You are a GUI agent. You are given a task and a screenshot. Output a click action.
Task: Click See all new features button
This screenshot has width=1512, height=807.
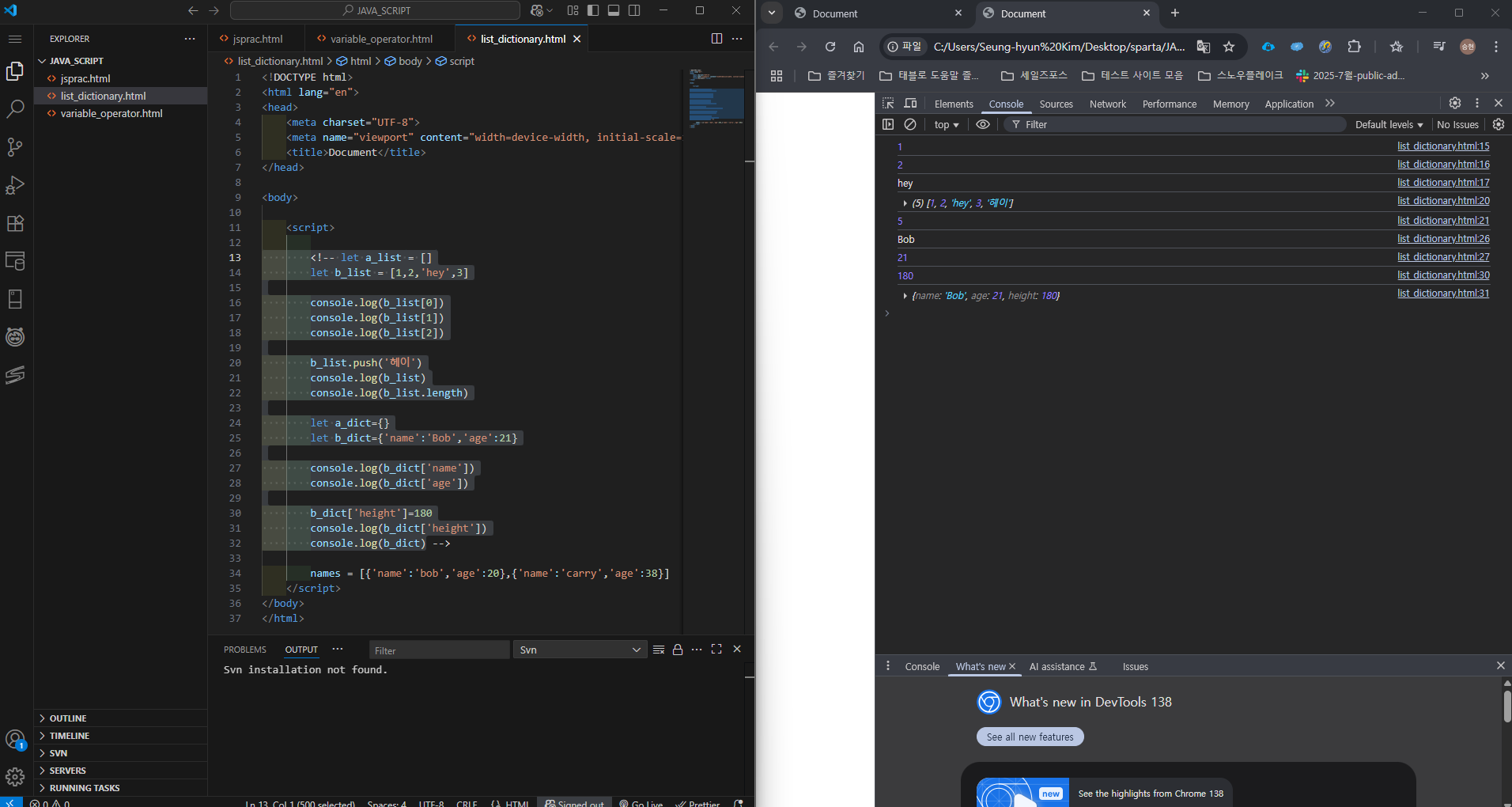click(x=1030, y=737)
